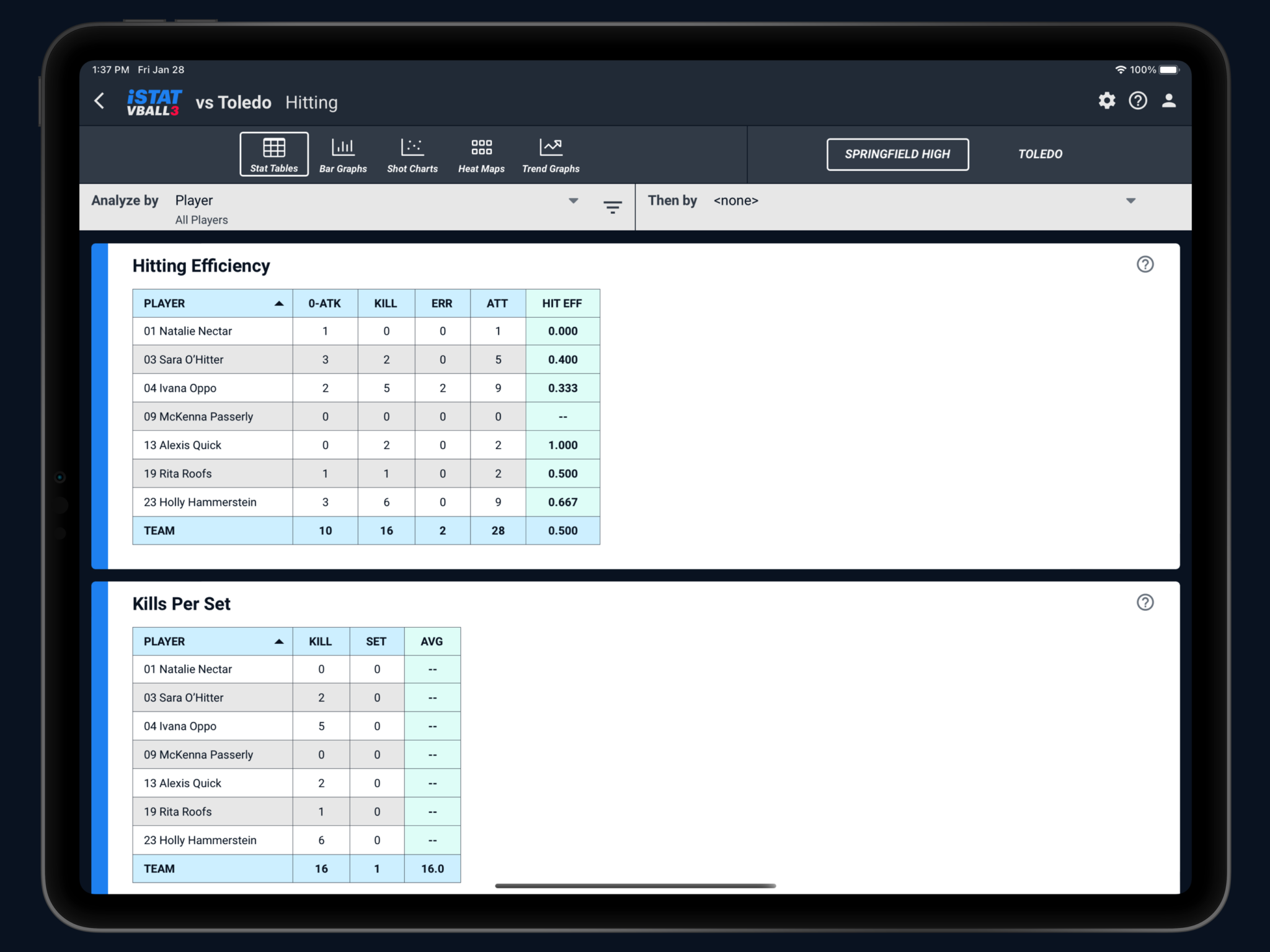Open help for Kills Per Set
The image size is (1270, 952).
[x=1145, y=603]
